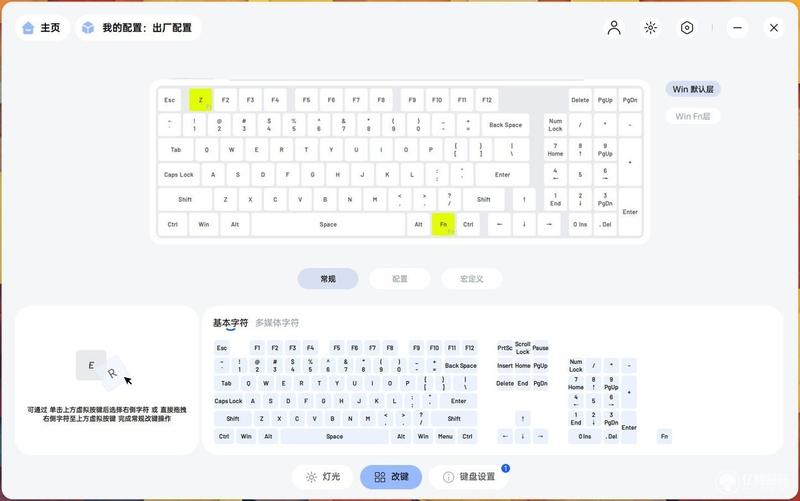Click the brightness sun icon in header
The image size is (800, 501).
coord(650,28)
